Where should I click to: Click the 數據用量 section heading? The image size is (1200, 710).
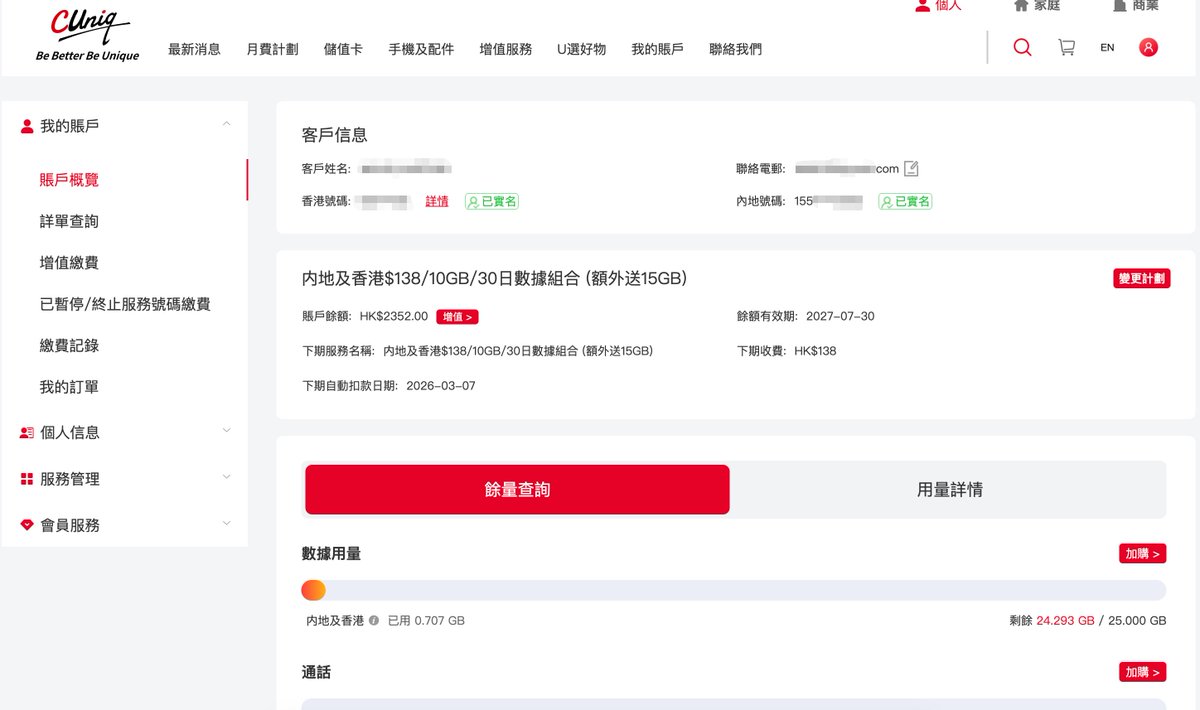click(331, 553)
